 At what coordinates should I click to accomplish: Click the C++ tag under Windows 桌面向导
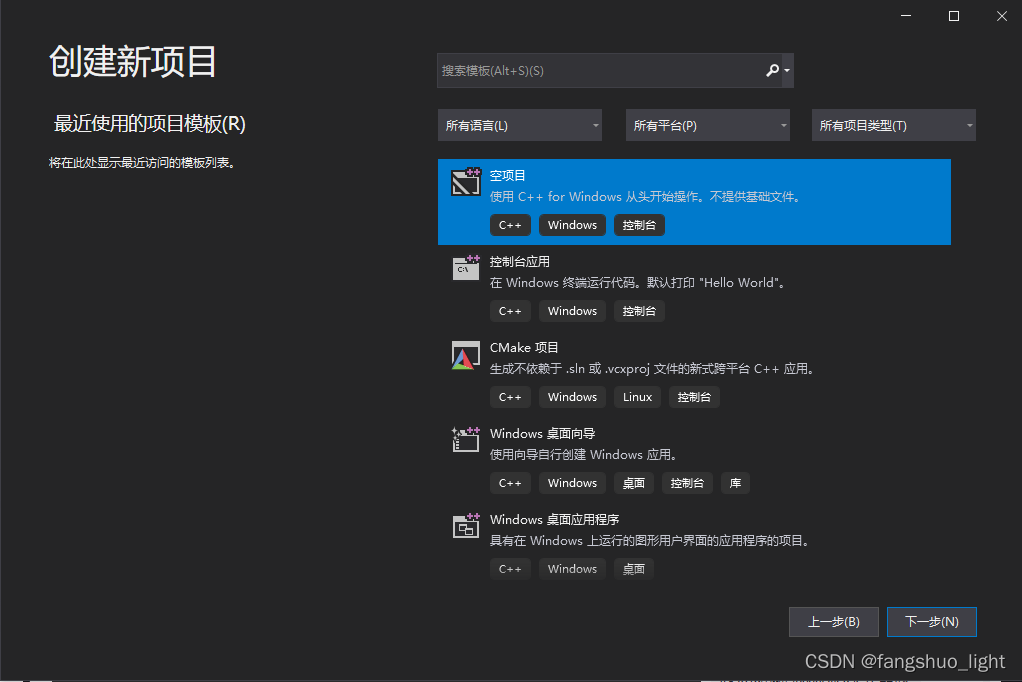tap(510, 483)
